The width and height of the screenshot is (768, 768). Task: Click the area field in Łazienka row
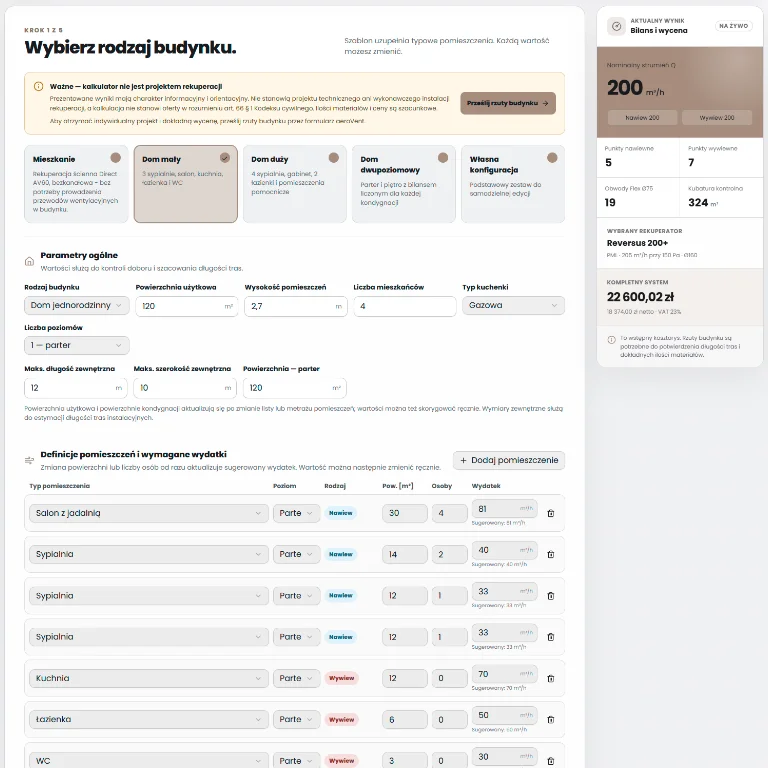[405, 720]
